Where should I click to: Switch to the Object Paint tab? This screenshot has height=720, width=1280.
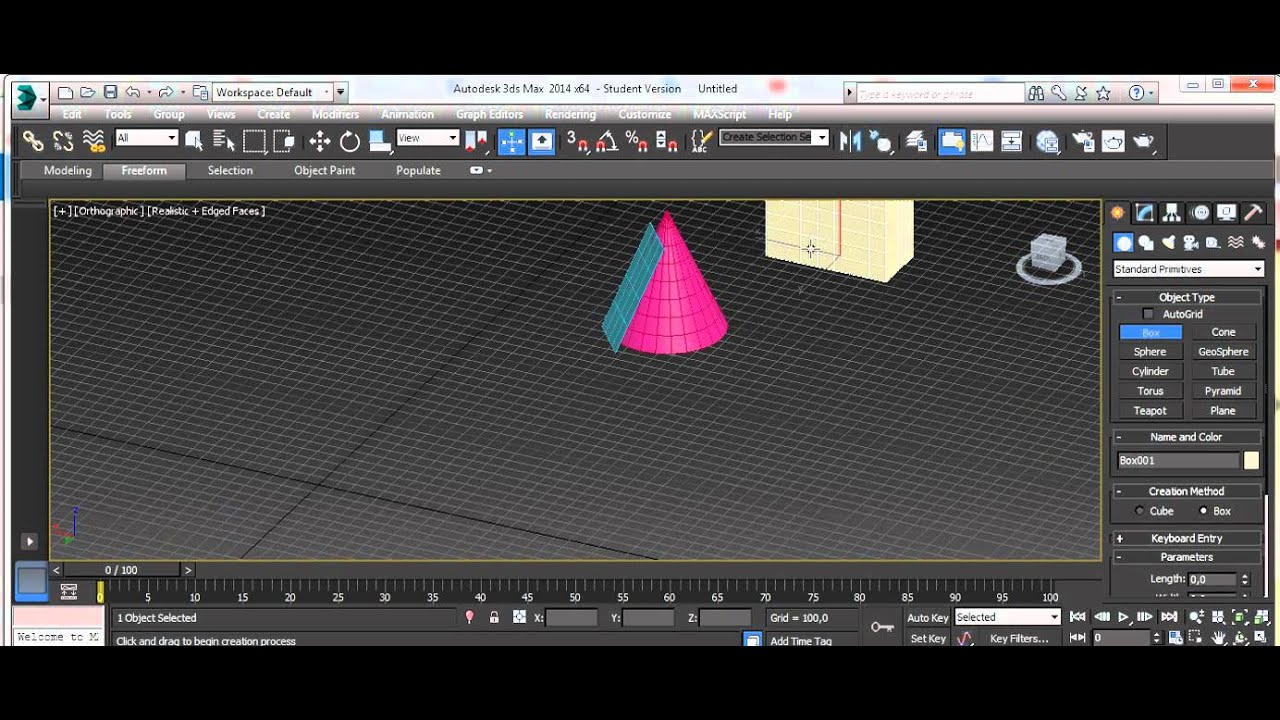[x=324, y=170]
